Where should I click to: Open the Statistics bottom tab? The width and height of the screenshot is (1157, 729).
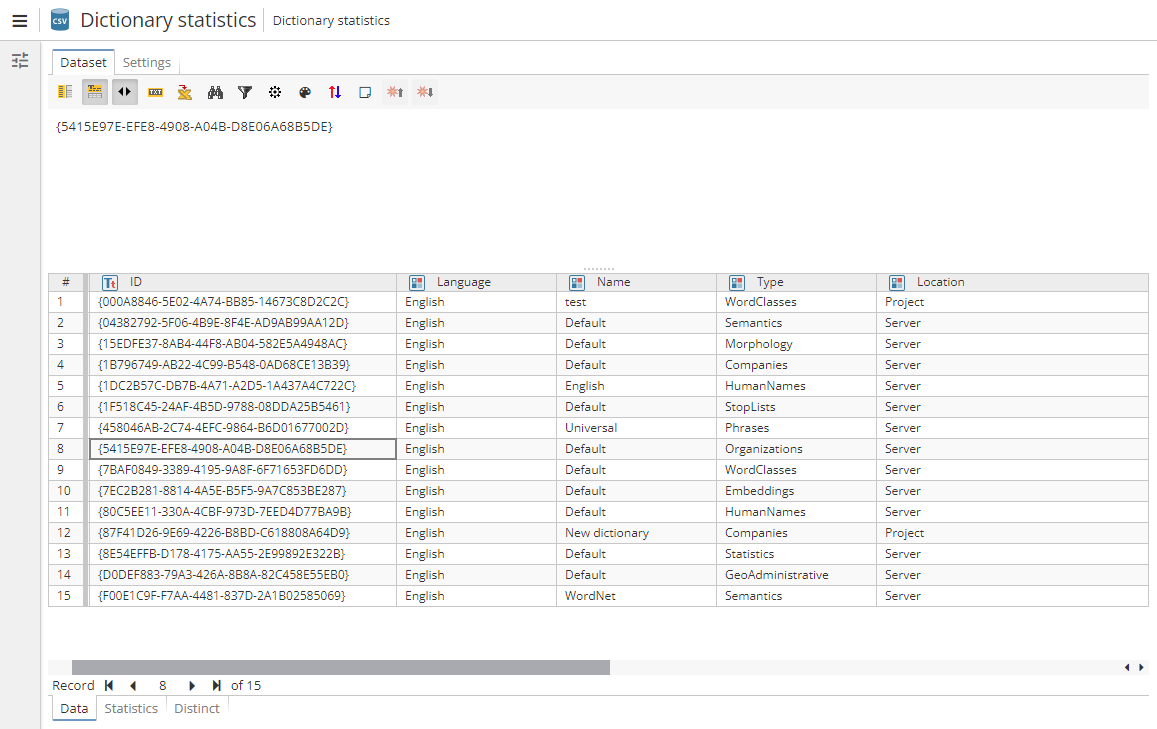point(131,708)
